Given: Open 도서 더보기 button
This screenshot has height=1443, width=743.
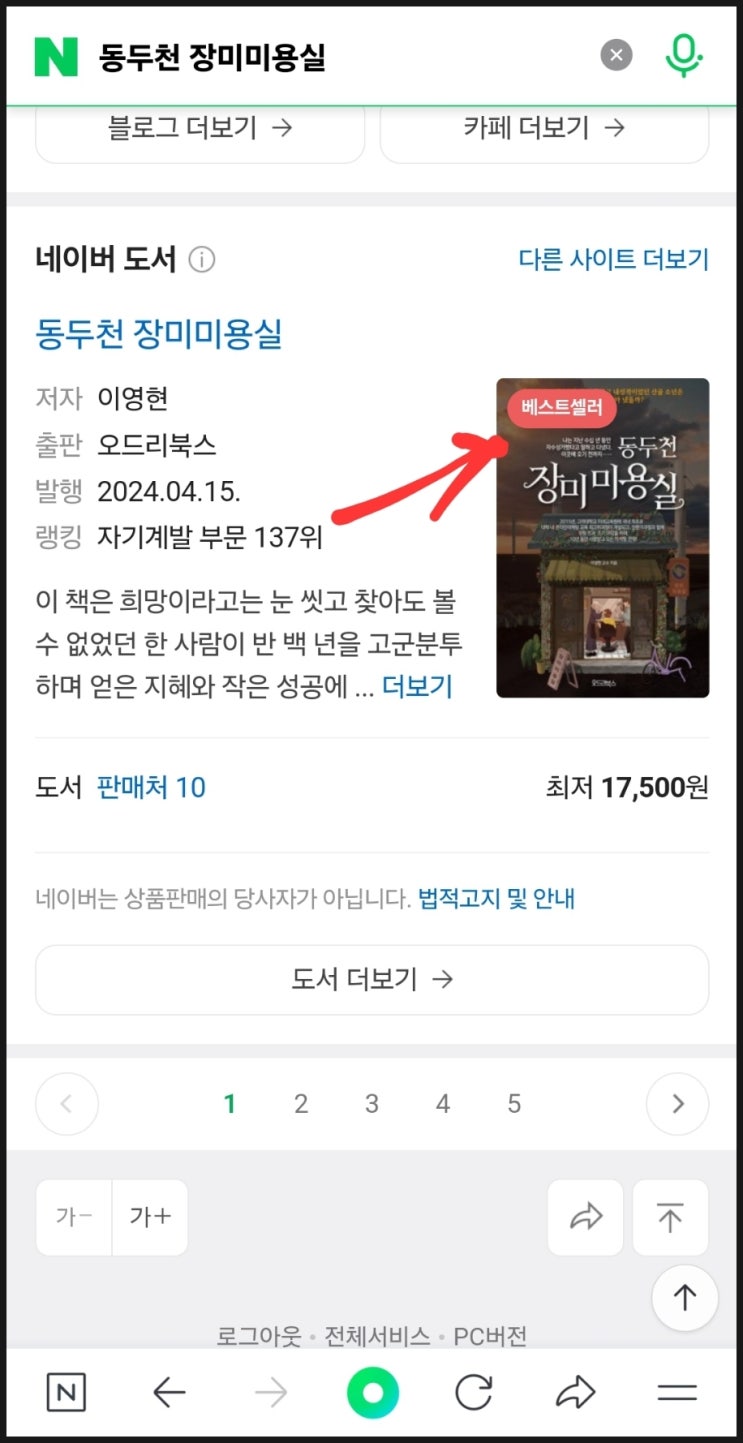Looking at the screenshot, I should [x=372, y=980].
